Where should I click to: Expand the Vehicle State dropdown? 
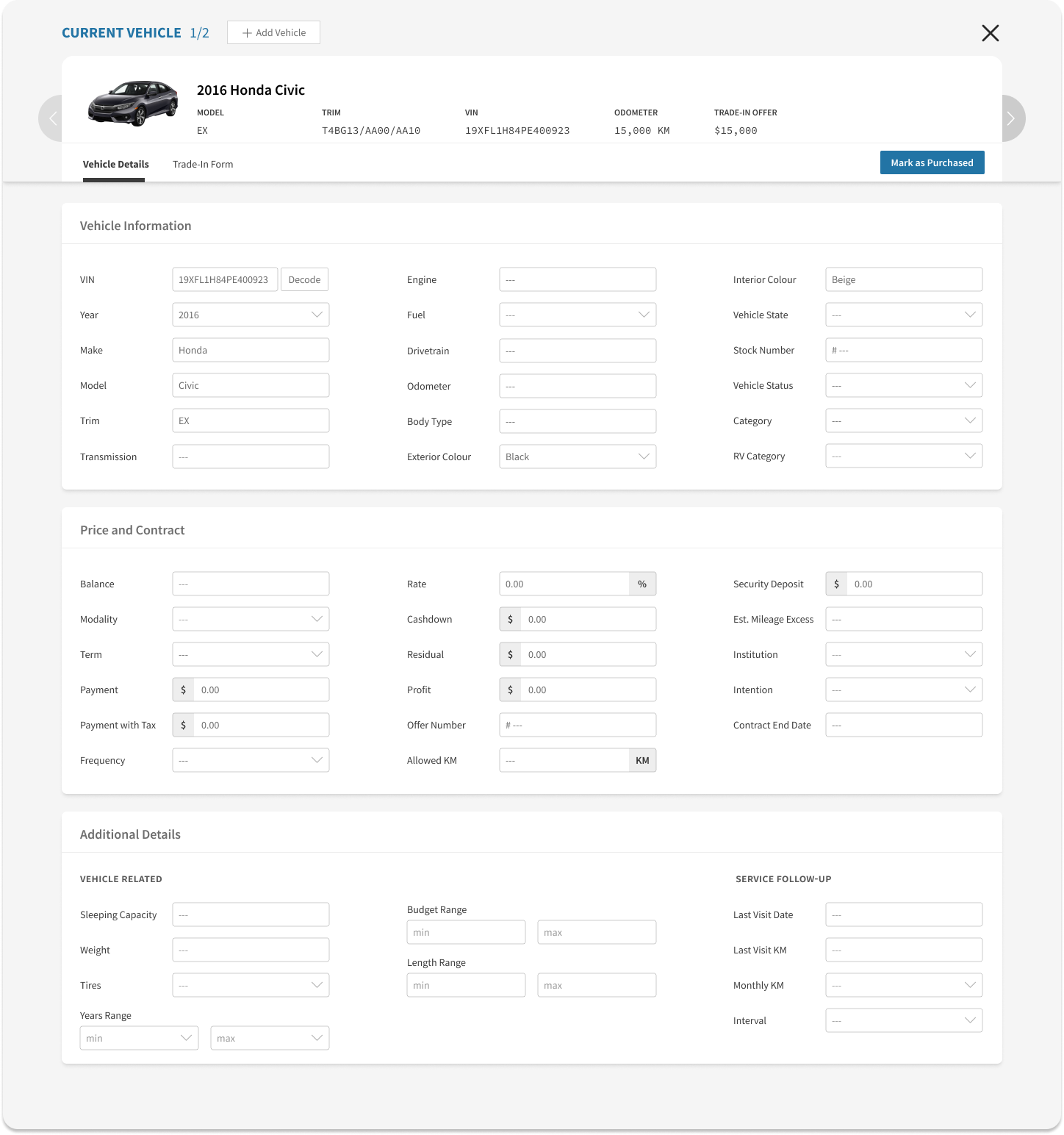pyautogui.click(x=903, y=315)
